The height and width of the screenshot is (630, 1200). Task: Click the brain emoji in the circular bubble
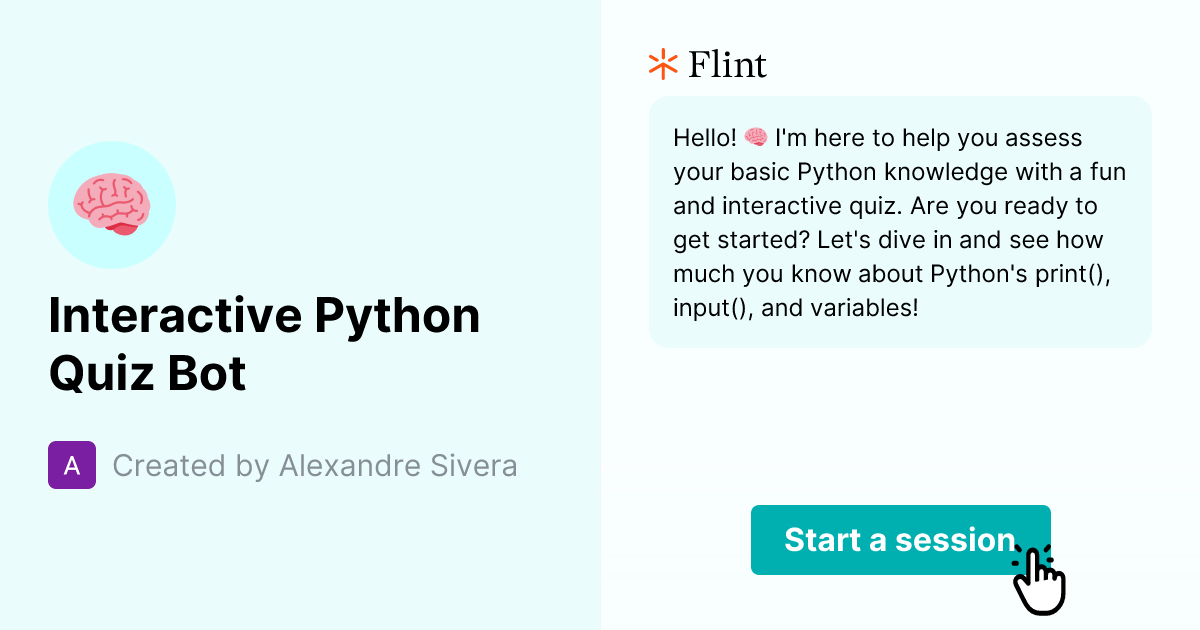point(112,204)
